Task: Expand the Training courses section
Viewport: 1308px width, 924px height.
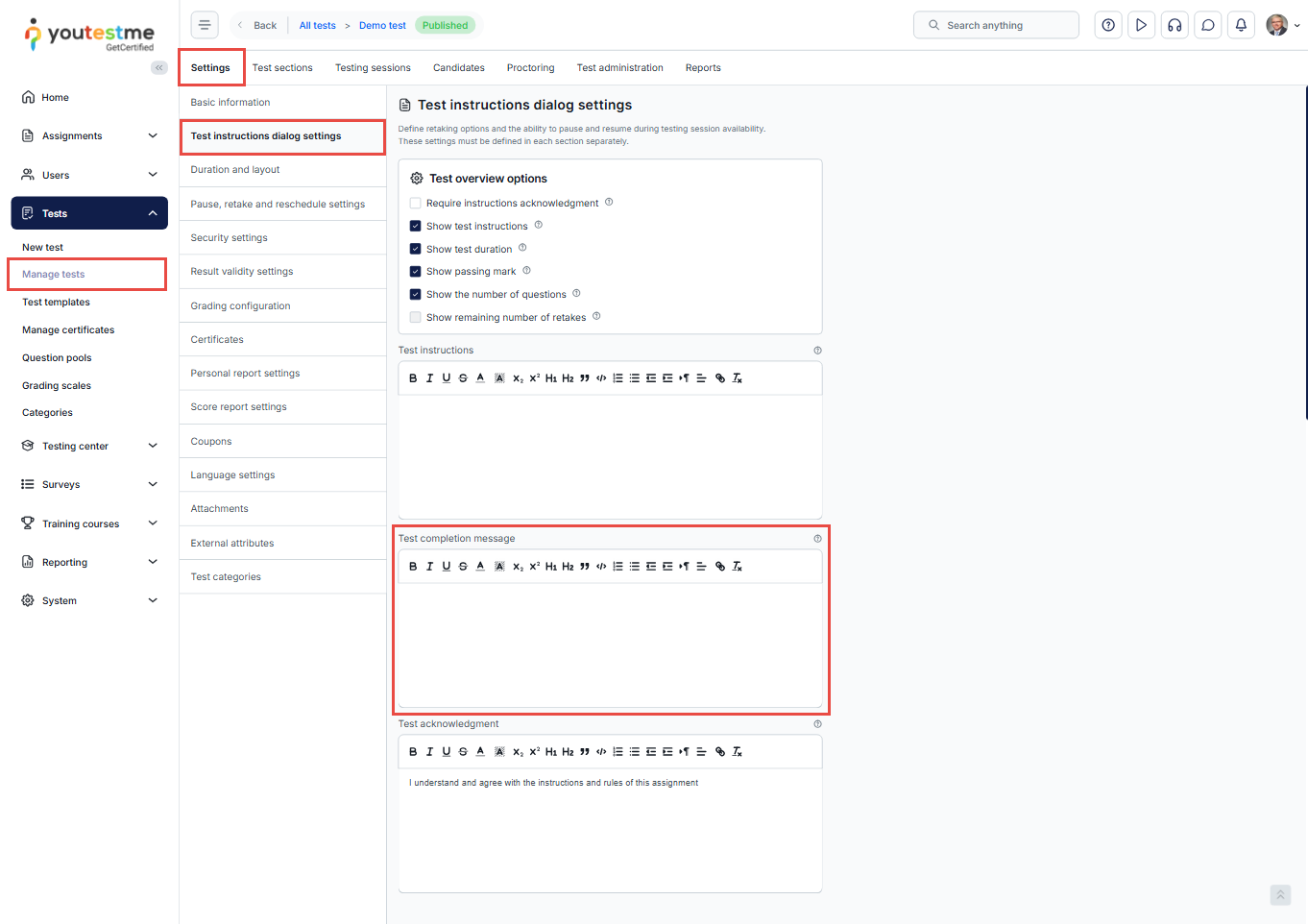Action: pyautogui.click(x=89, y=523)
